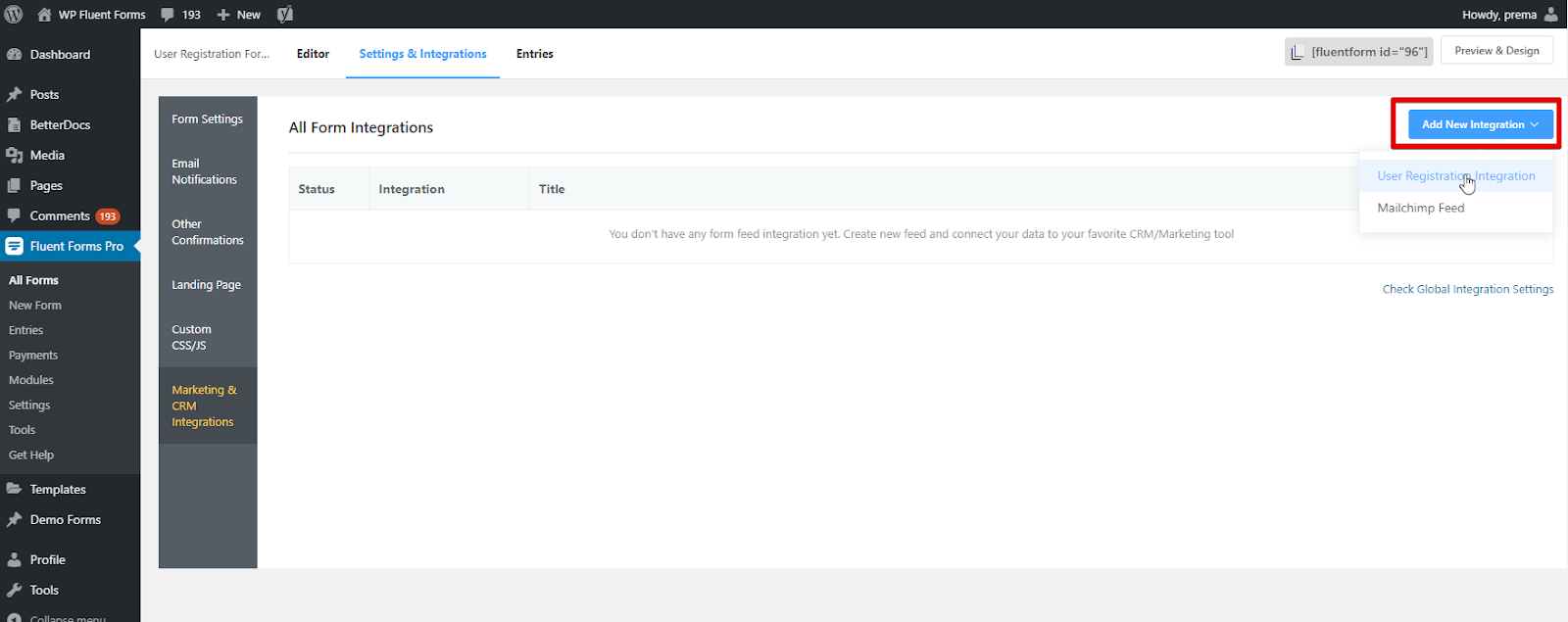Click the Tools wrench icon
This screenshot has width=1568, height=622.
click(x=14, y=591)
